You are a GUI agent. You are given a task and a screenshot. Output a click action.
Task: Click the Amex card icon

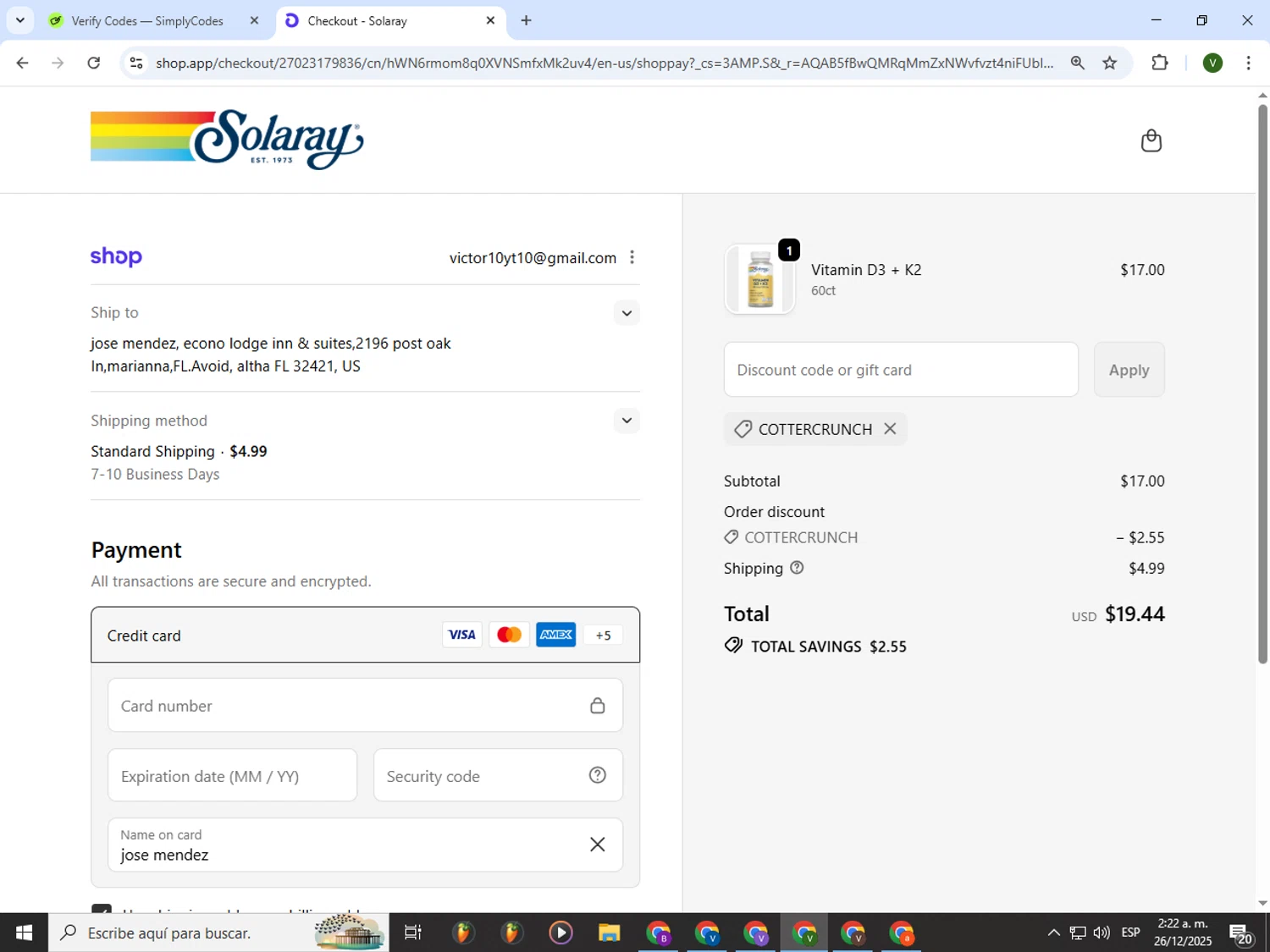[556, 635]
